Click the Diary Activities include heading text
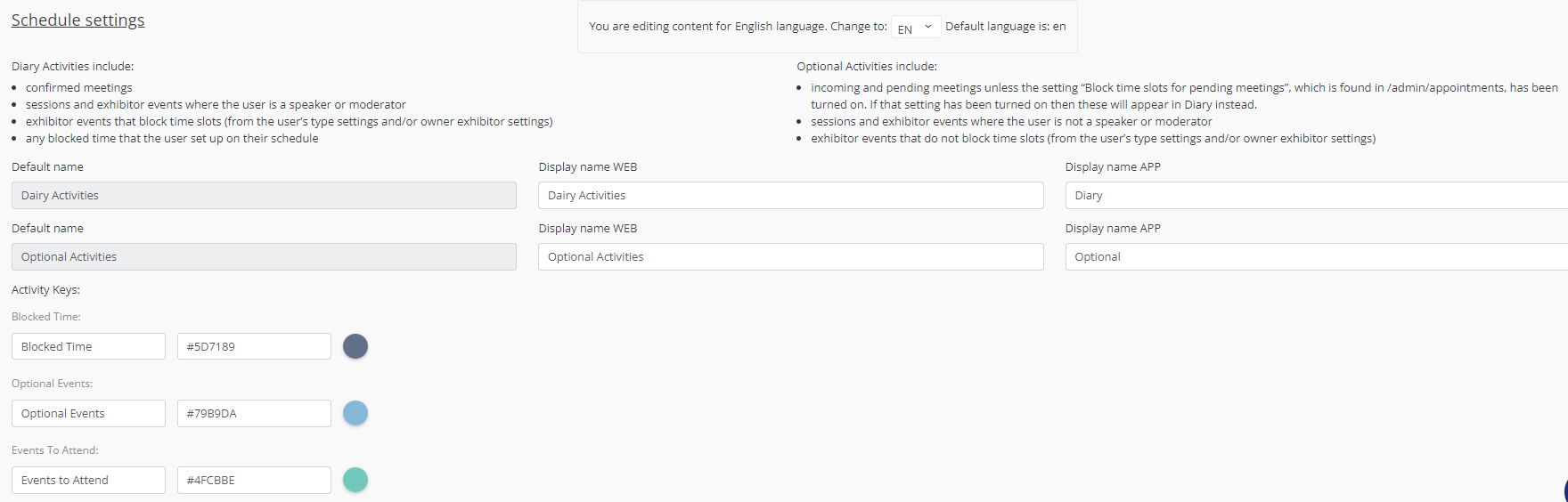The height and width of the screenshot is (502, 1568). [x=72, y=67]
